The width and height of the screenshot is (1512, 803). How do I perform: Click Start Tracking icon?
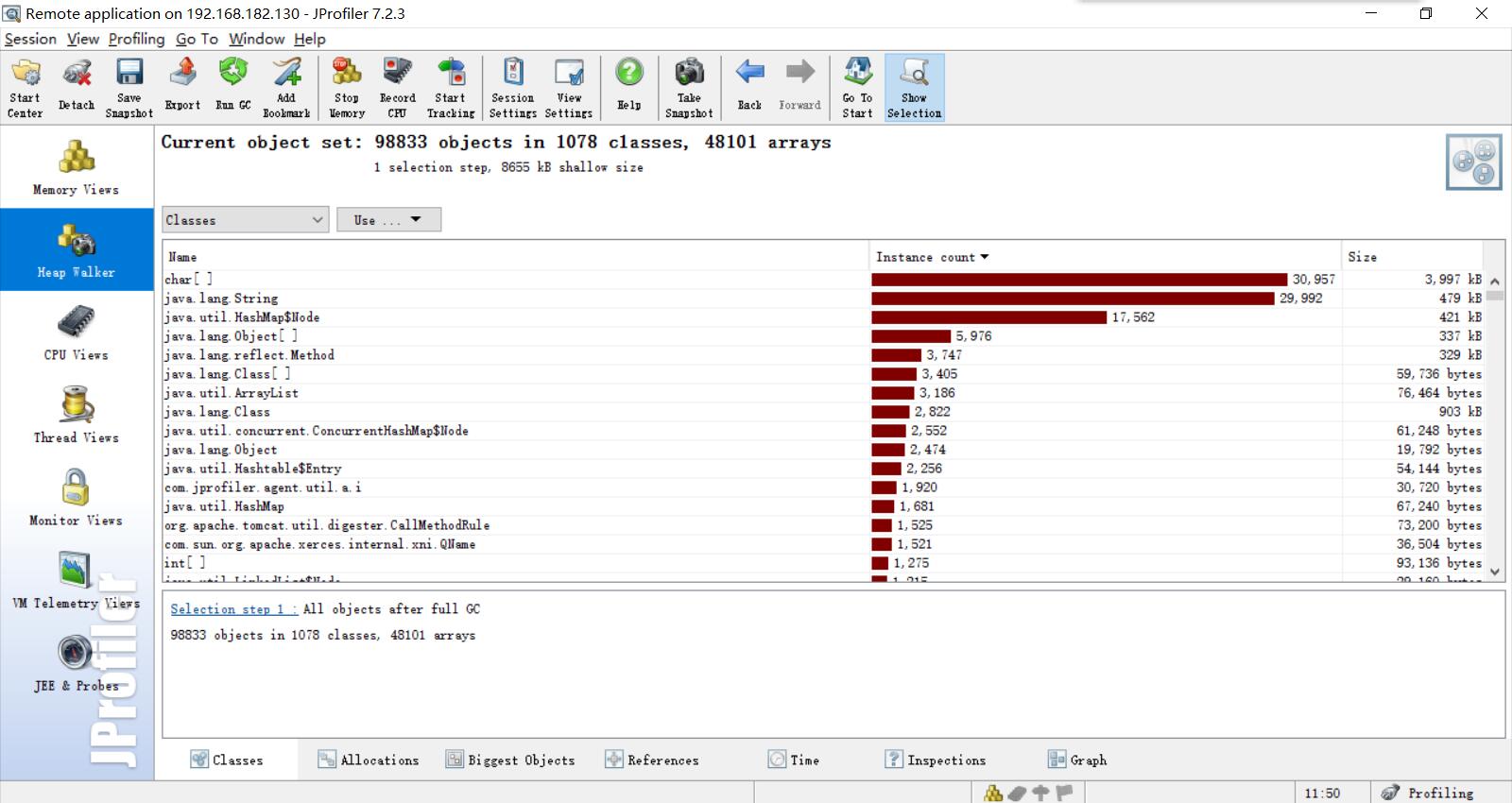(x=451, y=88)
